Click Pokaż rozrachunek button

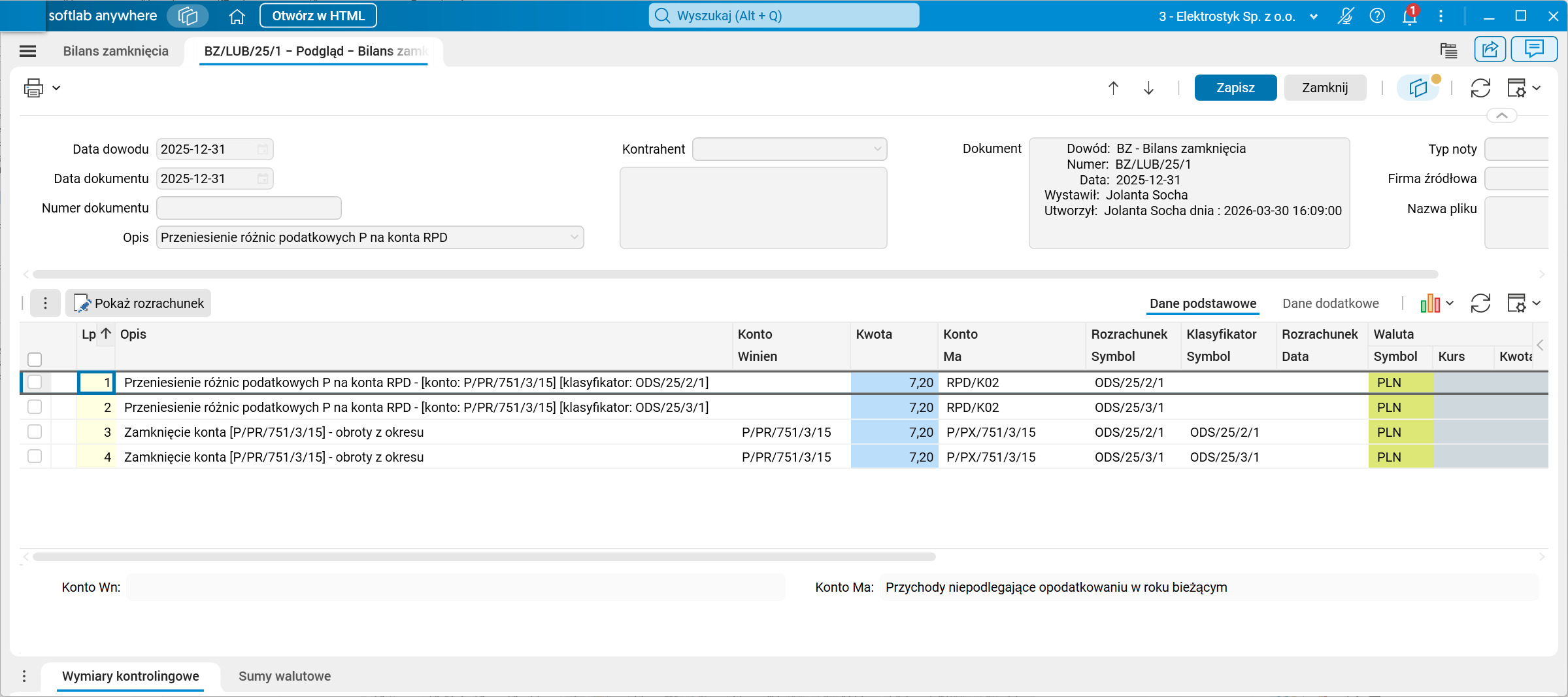pos(139,303)
